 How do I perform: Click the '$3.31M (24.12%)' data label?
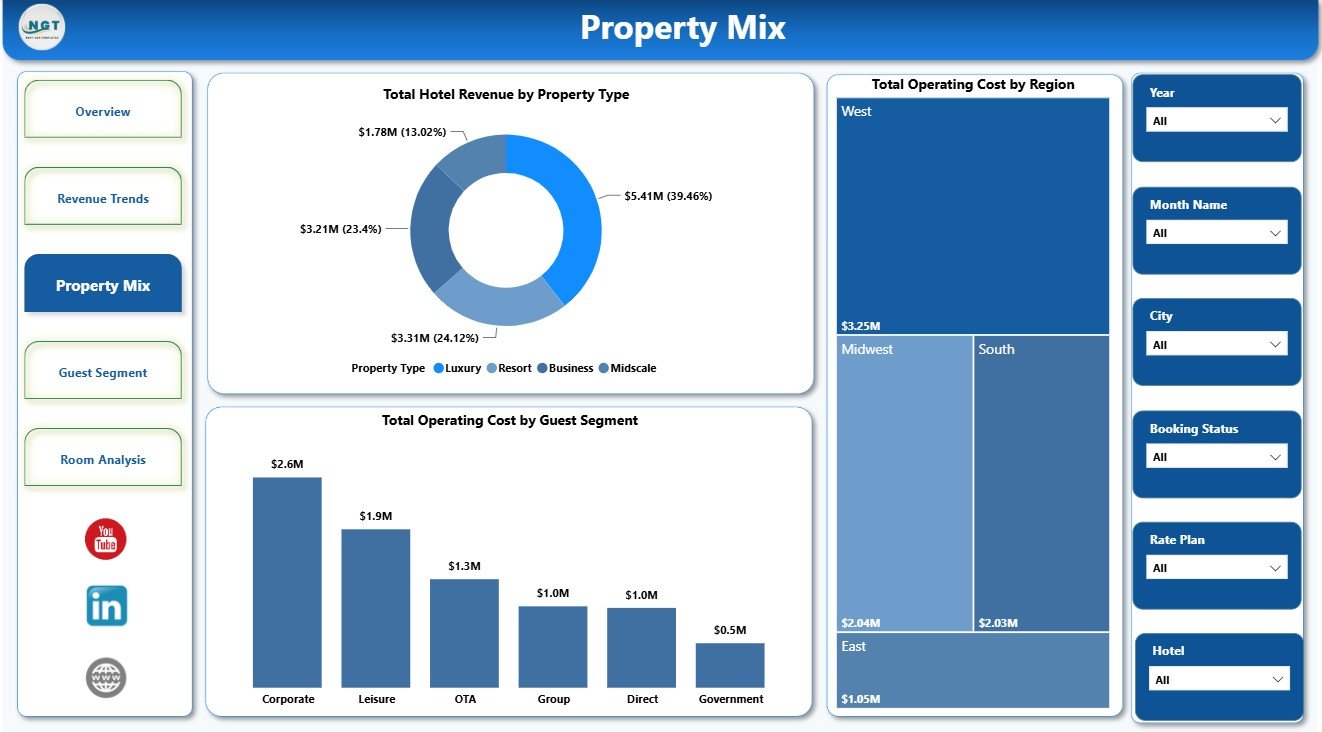(435, 338)
